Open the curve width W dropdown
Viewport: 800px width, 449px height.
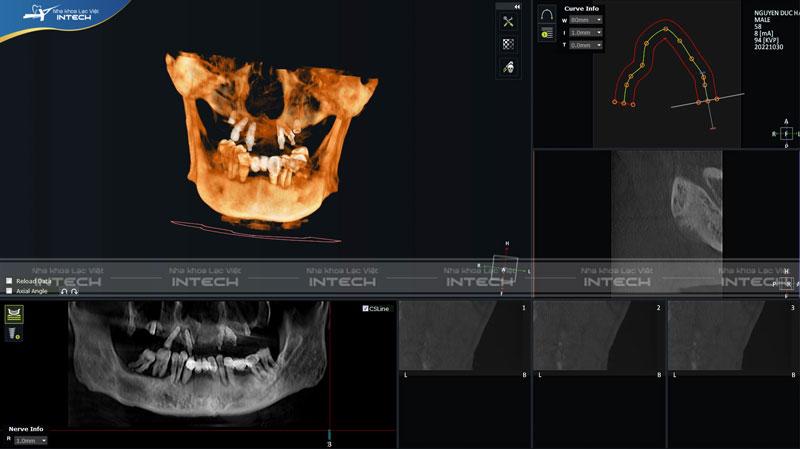point(586,20)
